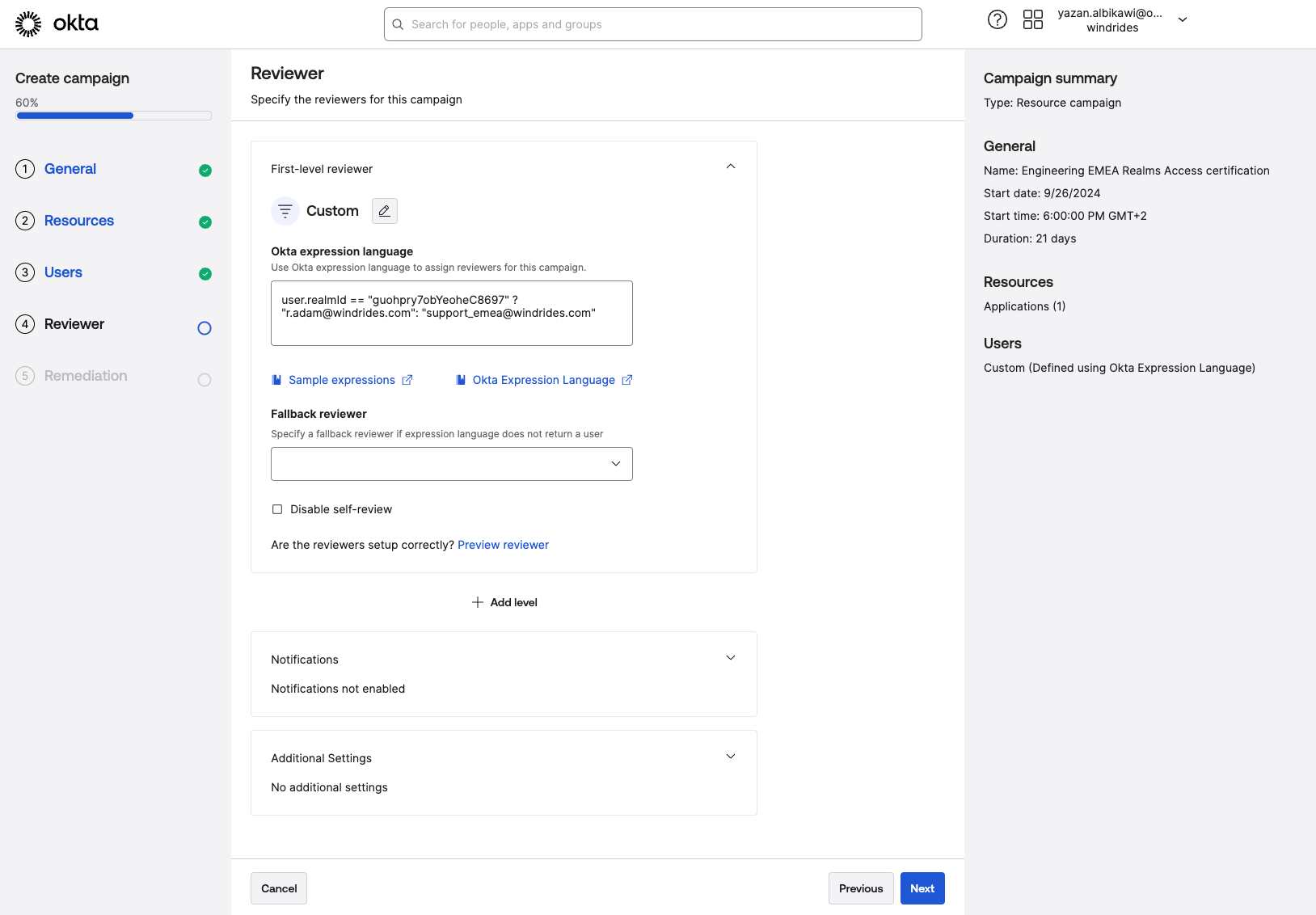This screenshot has height=915, width=1316.
Task: Click the plus icon for Add level
Action: click(x=478, y=602)
